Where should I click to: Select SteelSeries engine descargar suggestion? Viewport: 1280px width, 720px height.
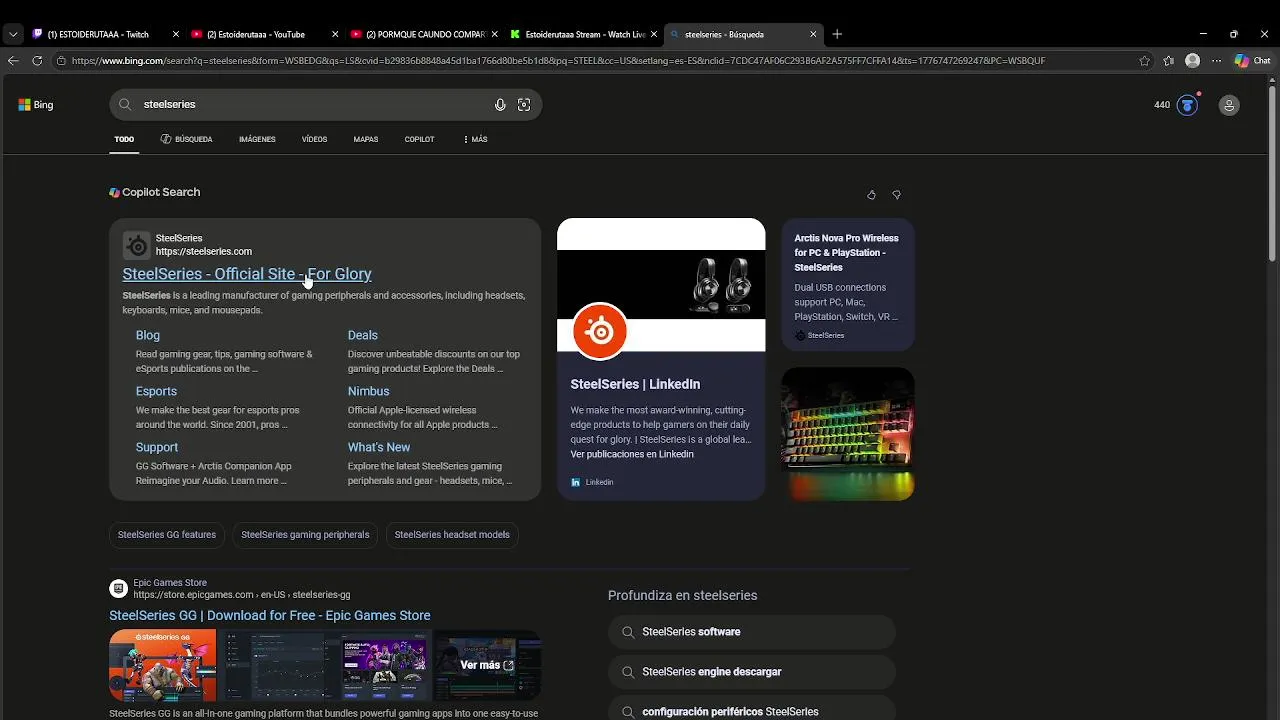tap(751, 672)
